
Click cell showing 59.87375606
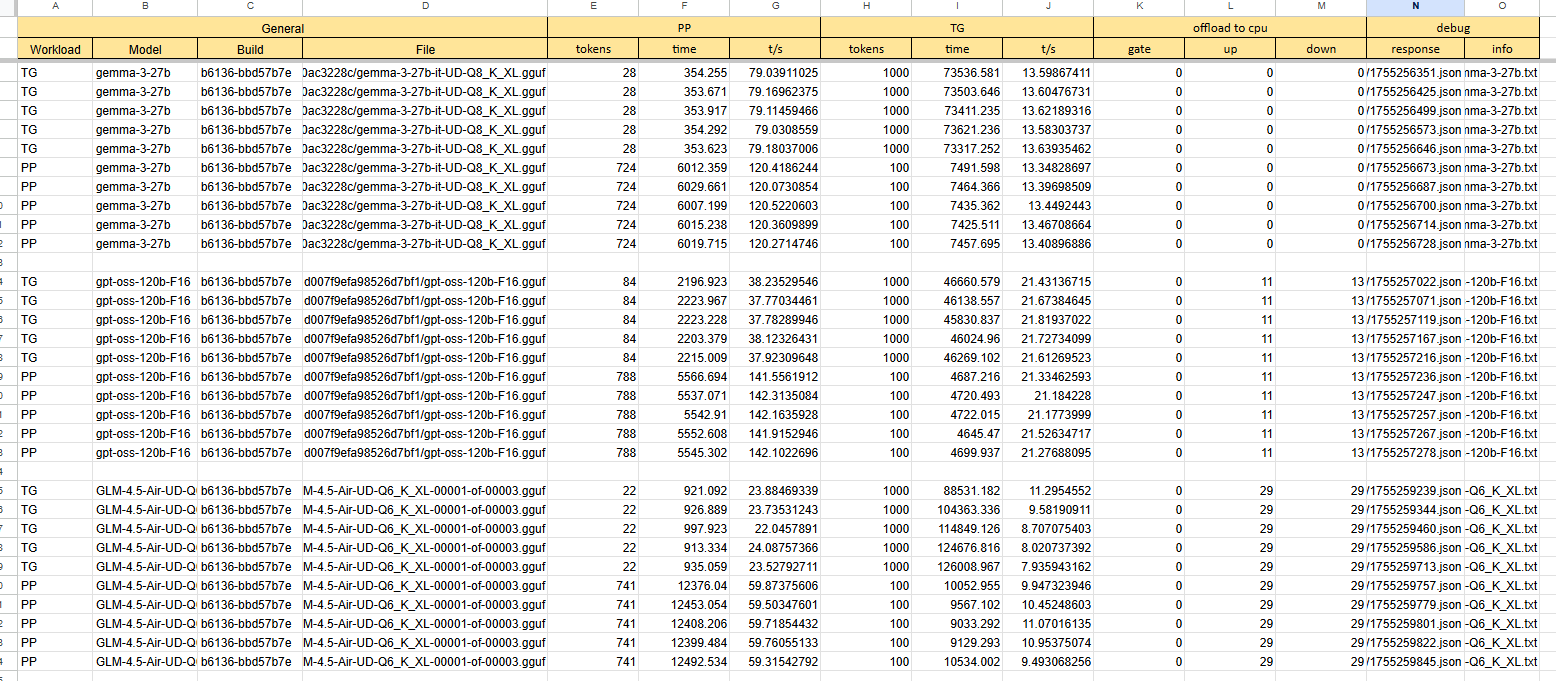(775, 586)
